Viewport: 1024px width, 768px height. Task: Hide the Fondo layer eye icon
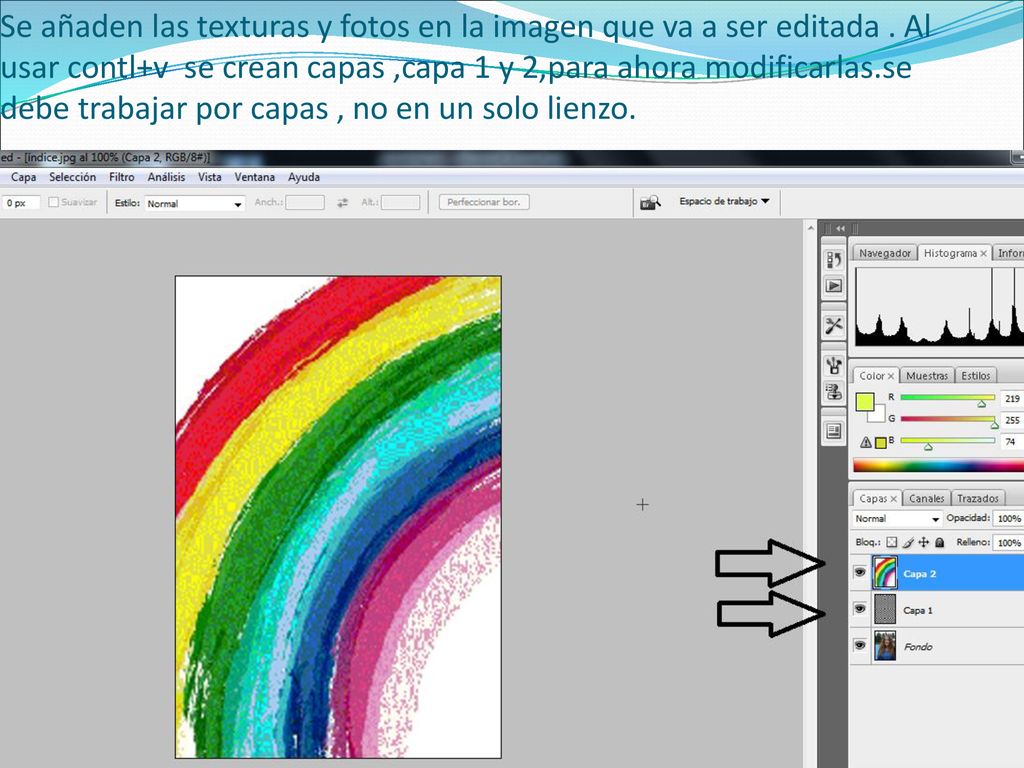tap(860, 645)
